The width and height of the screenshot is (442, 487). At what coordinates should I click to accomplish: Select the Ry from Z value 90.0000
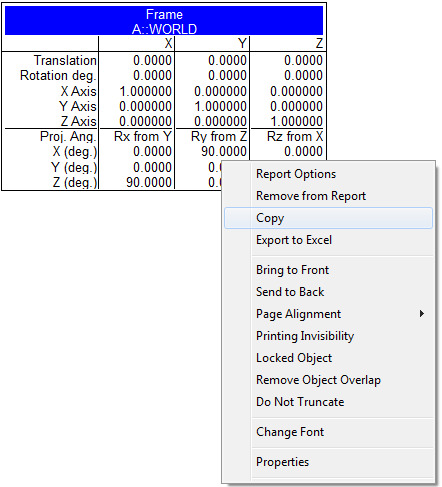(x=224, y=152)
